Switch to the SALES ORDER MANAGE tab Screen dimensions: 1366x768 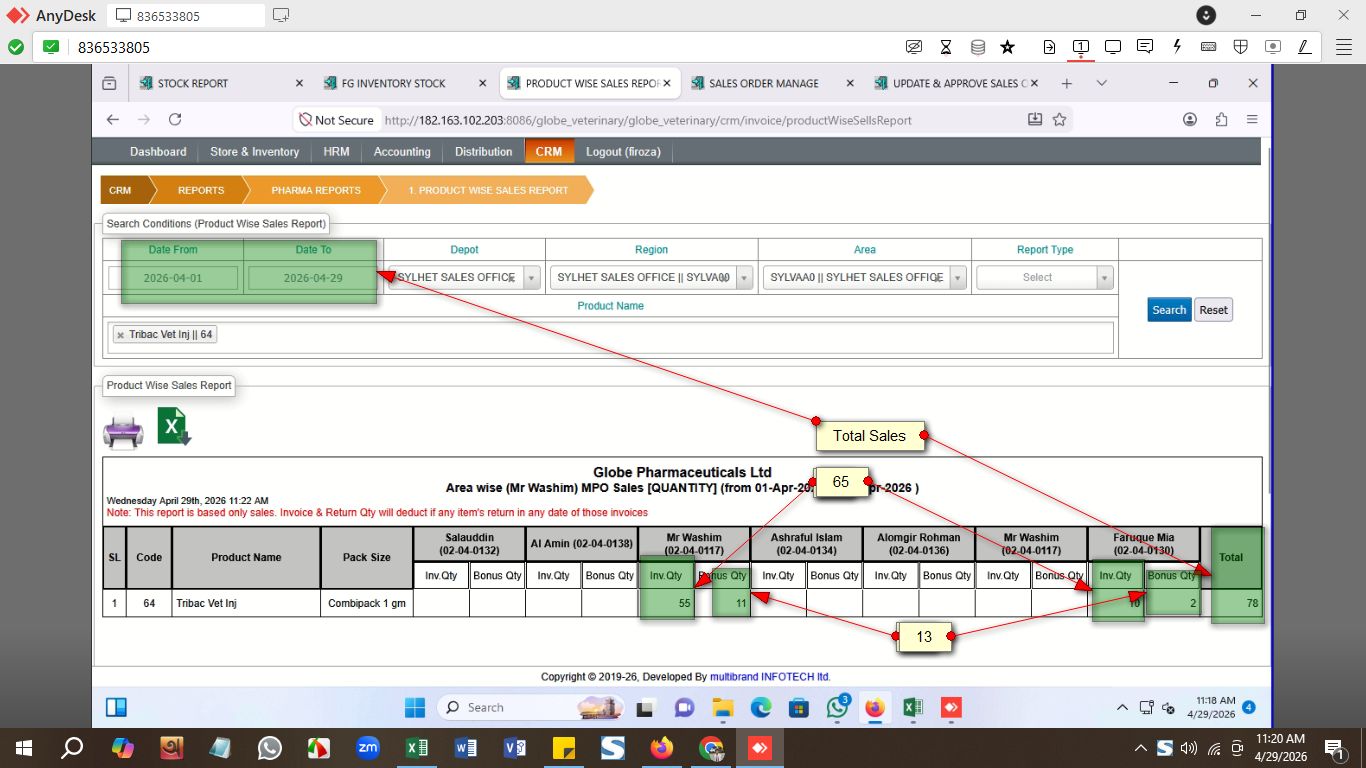coord(772,83)
